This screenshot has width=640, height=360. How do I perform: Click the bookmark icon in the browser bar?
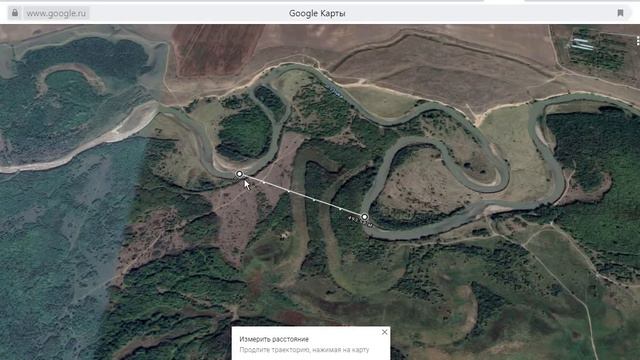click(620, 13)
